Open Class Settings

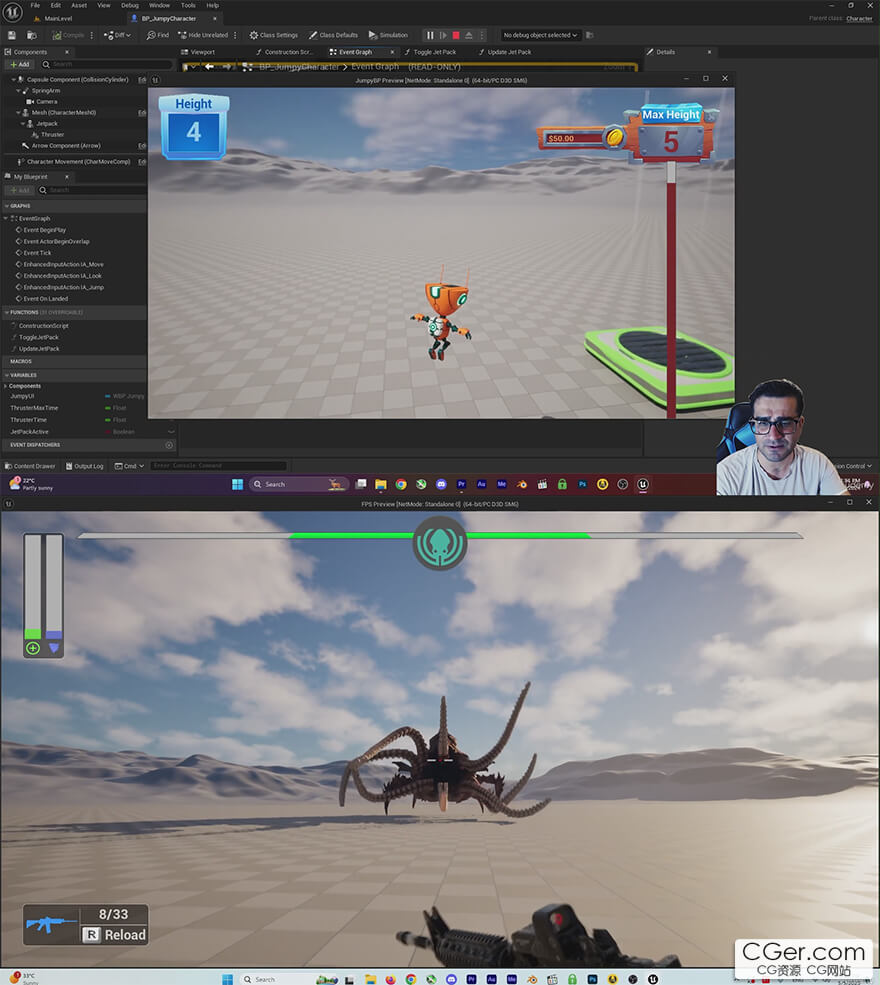[x=274, y=35]
